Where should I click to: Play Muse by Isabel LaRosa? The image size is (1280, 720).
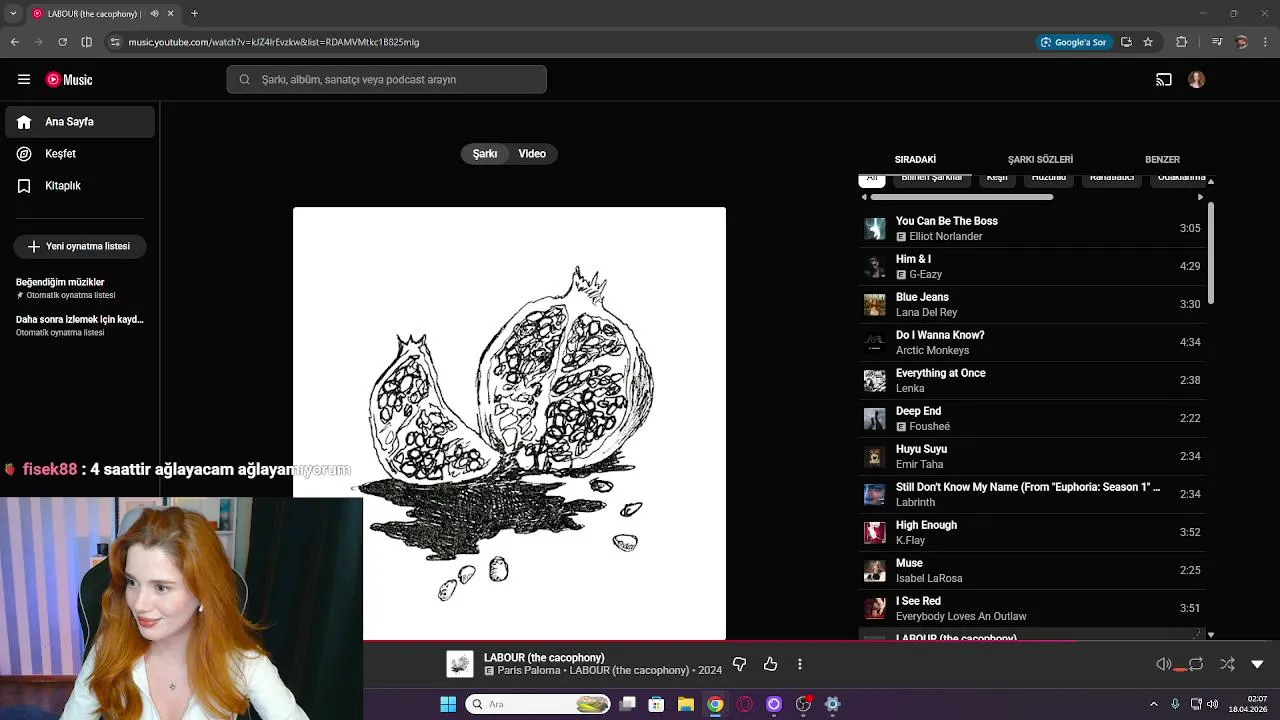pyautogui.click(x=1032, y=571)
